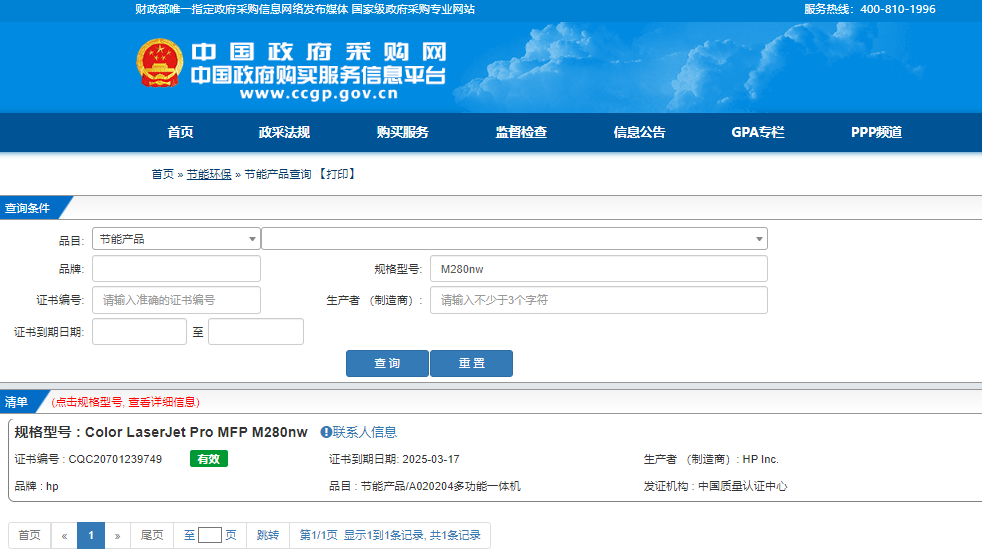Click the 【打印】 print link
982x552 pixels.
coord(338,174)
